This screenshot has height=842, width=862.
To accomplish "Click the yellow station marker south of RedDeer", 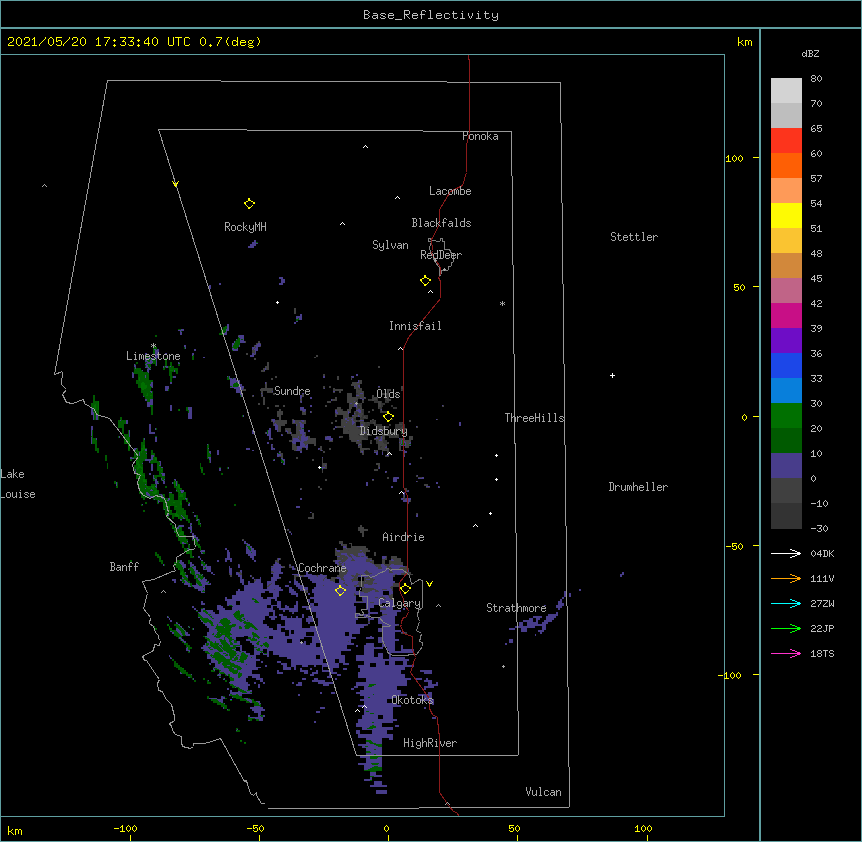I will [426, 281].
